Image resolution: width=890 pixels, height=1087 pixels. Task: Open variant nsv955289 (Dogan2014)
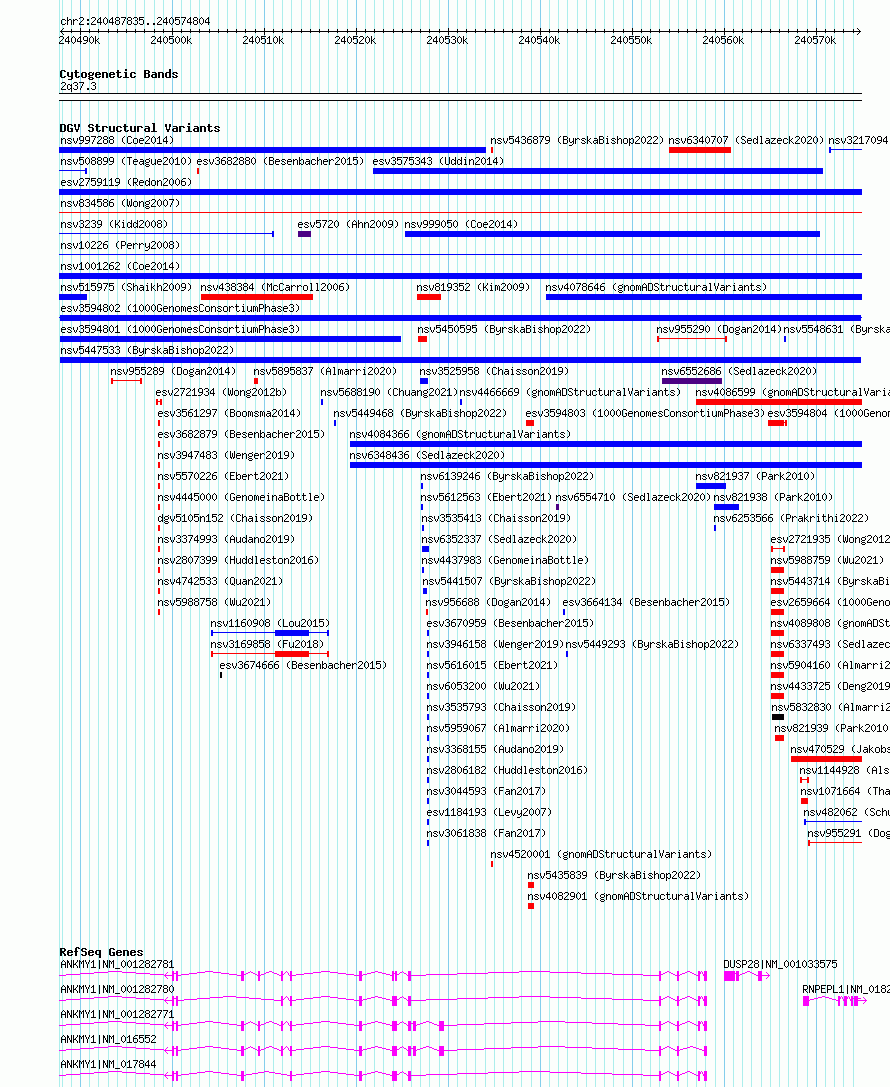(x=173, y=371)
